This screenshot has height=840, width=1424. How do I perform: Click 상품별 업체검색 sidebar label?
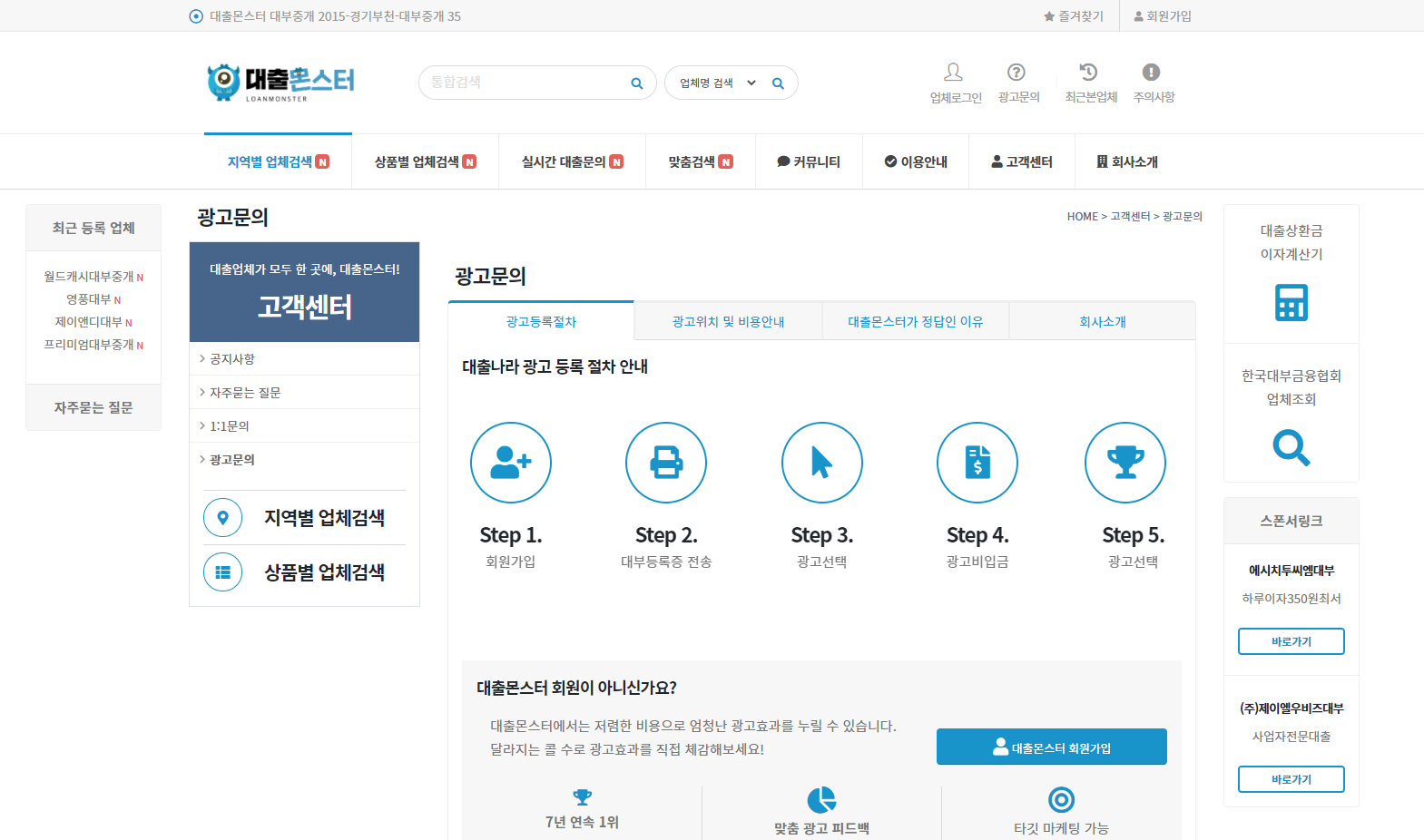pos(324,572)
